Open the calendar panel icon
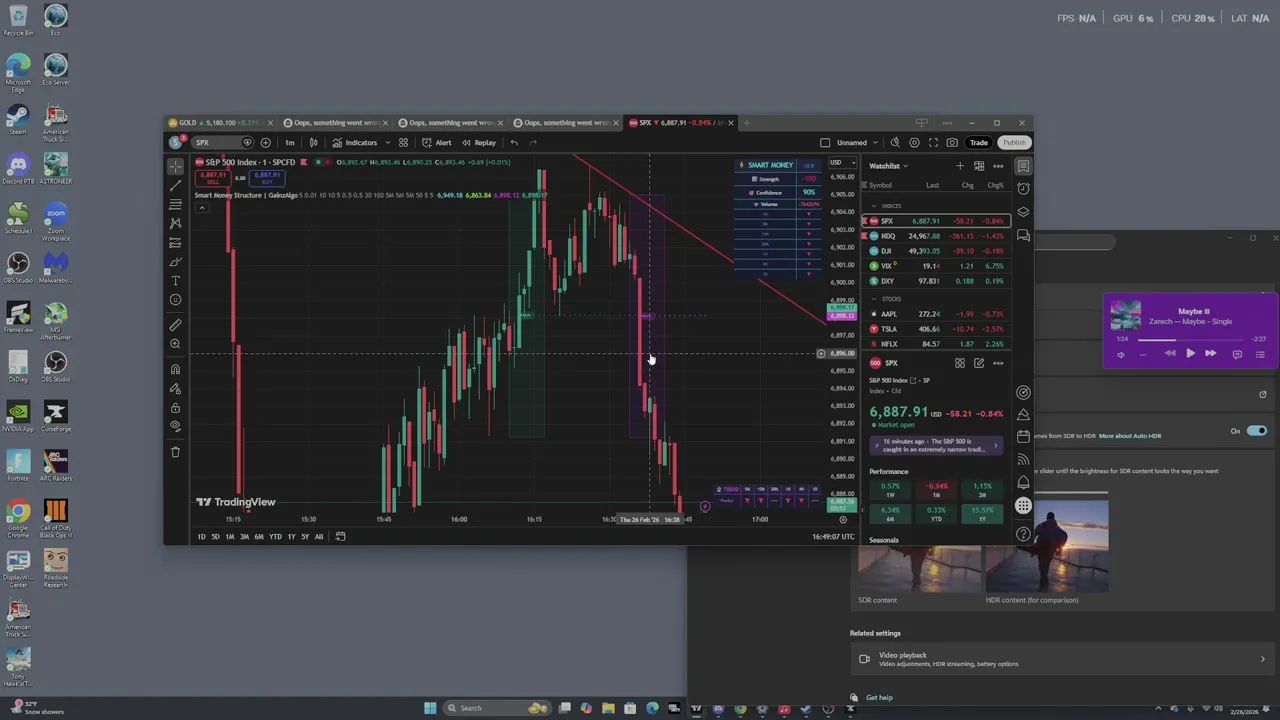The image size is (1280, 720). coord(1023,437)
